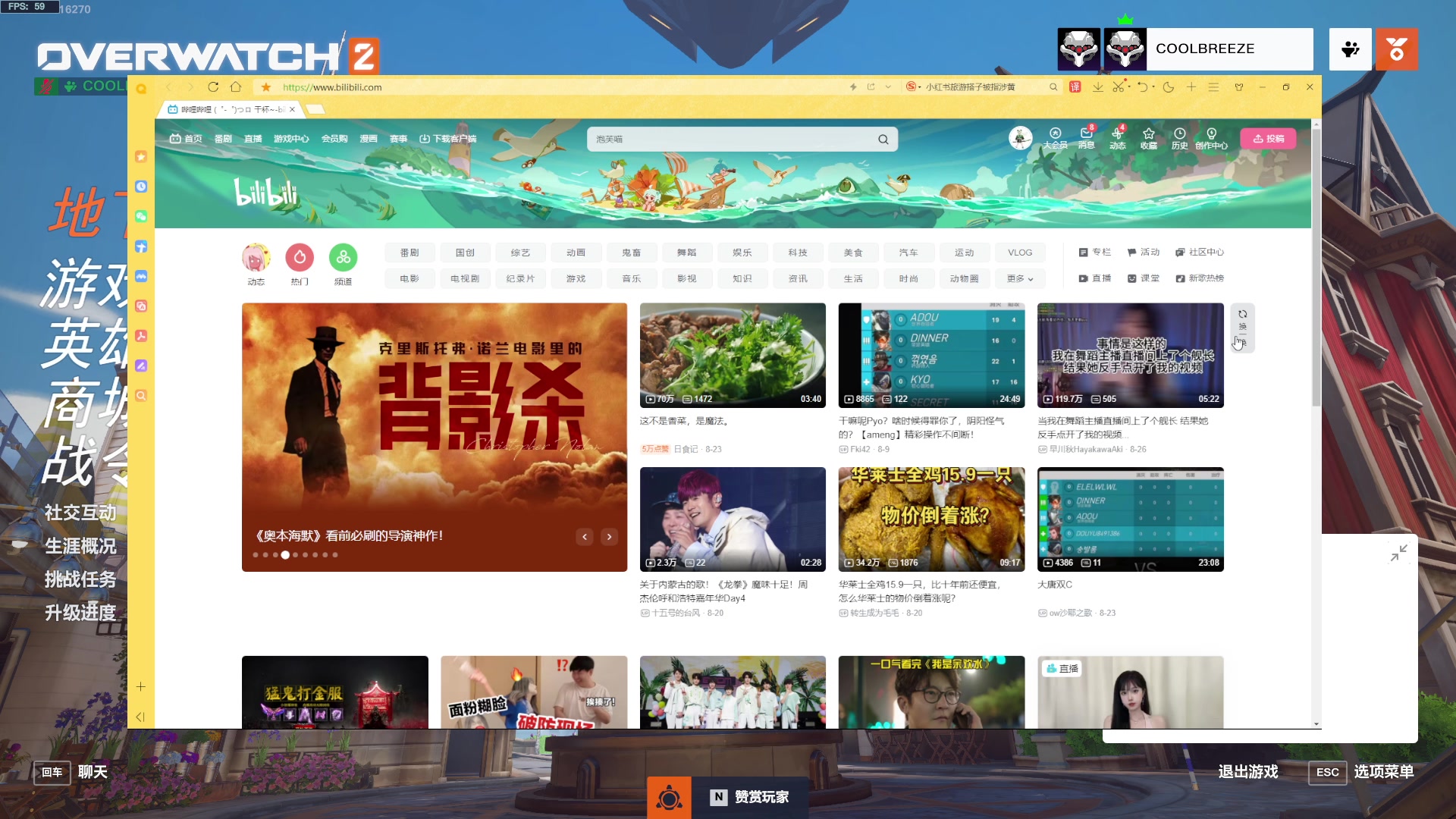1456x819 pixels.
Task: Click the 换一换 refresh recommendations button
Action: click(x=1242, y=328)
